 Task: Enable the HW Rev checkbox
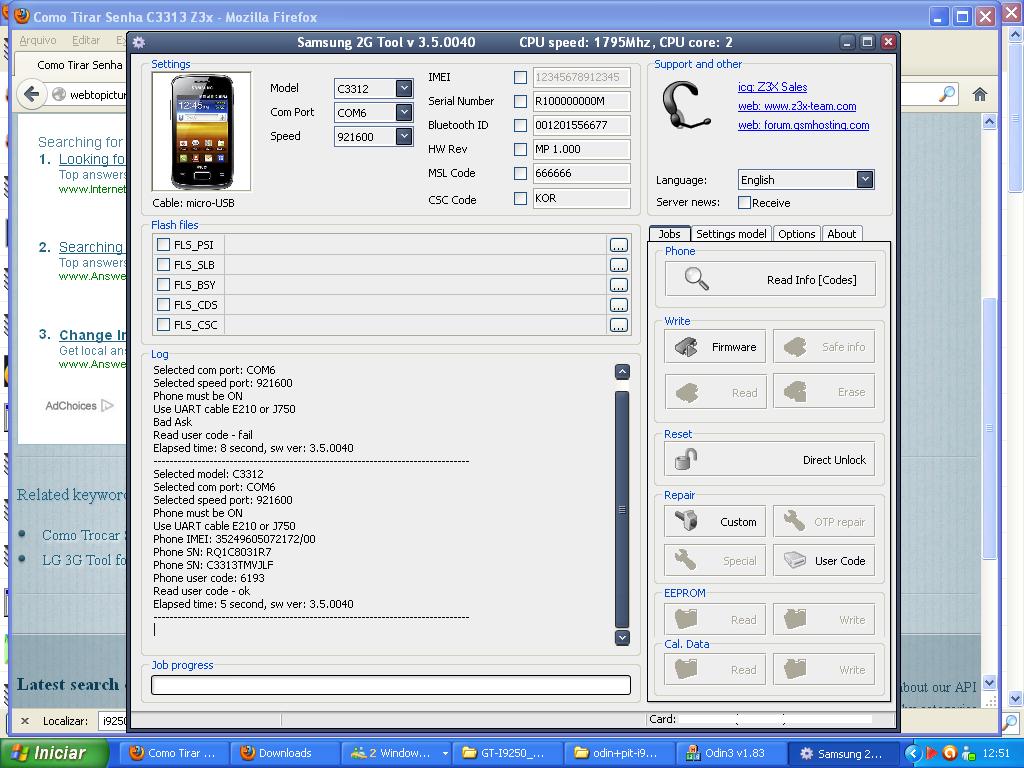coord(520,150)
